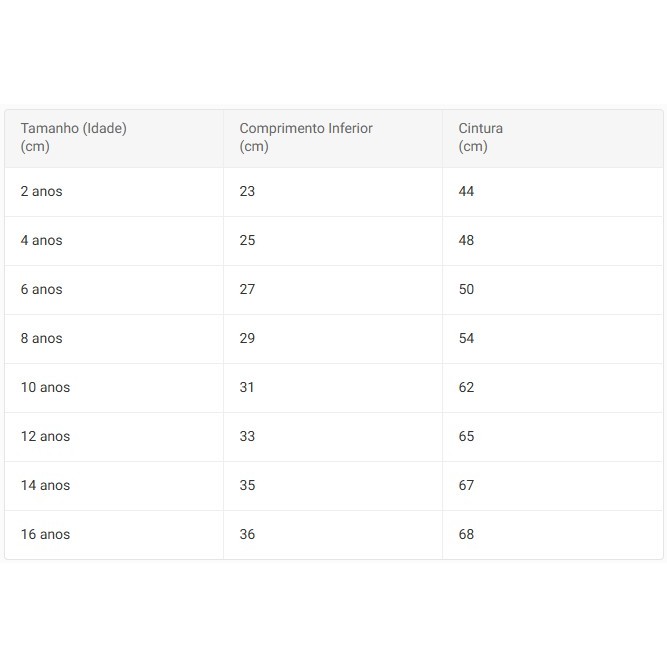Select the 2 anos size row label
This screenshot has height=667, width=667.
tap(41, 191)
